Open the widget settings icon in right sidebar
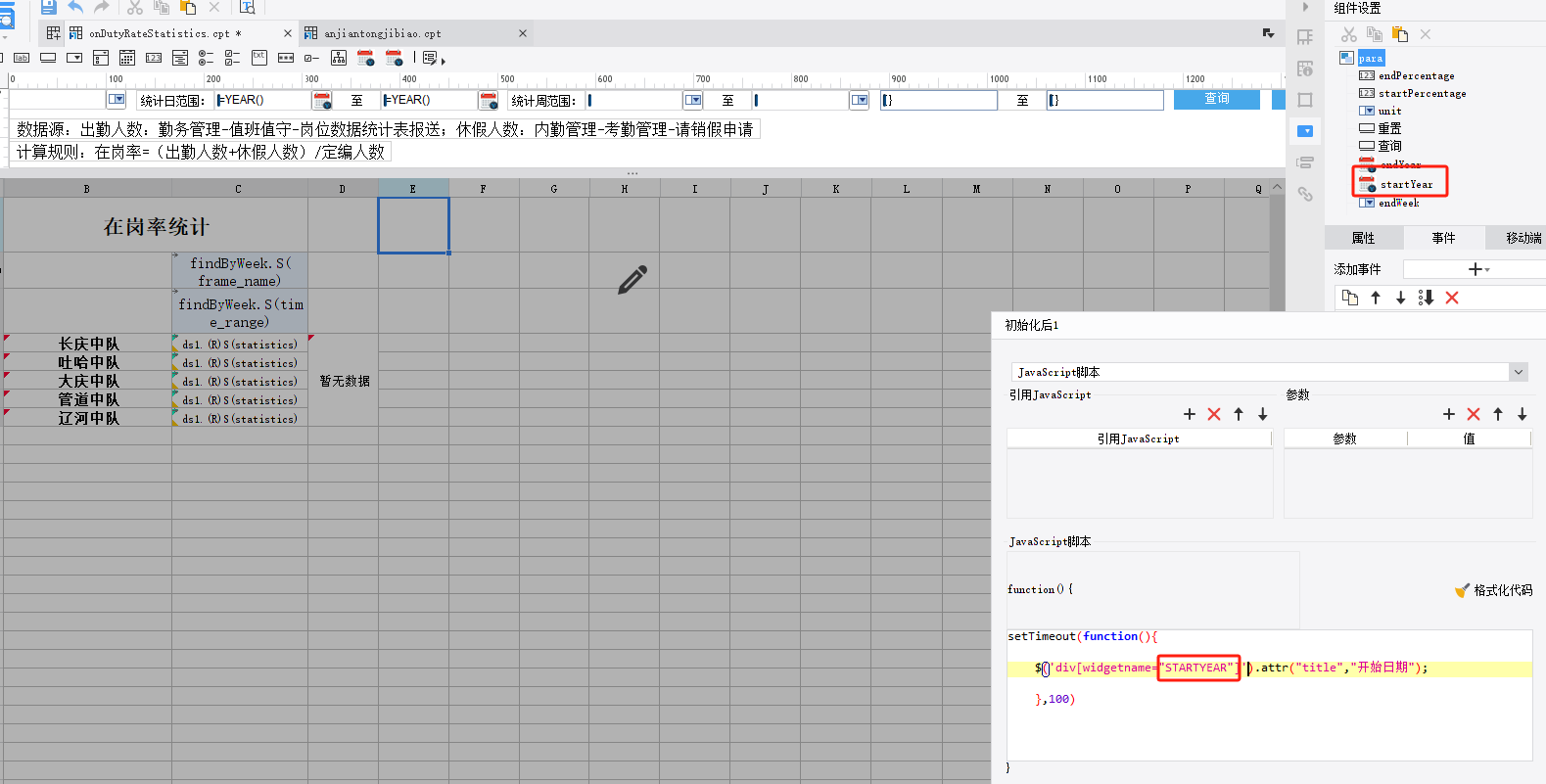 coord(1305,131)
